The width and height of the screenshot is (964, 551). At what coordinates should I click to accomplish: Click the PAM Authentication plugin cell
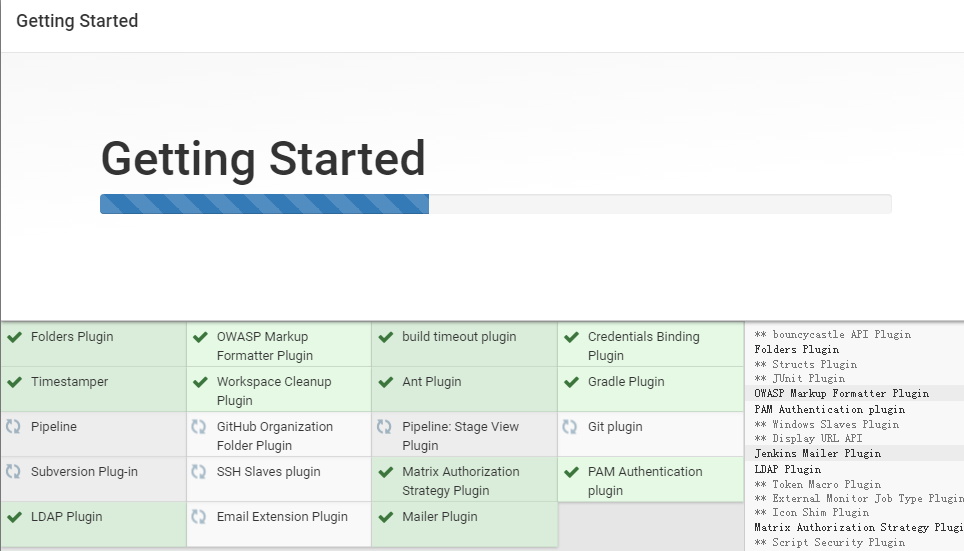pyautogui.click(x=650, y=479)
